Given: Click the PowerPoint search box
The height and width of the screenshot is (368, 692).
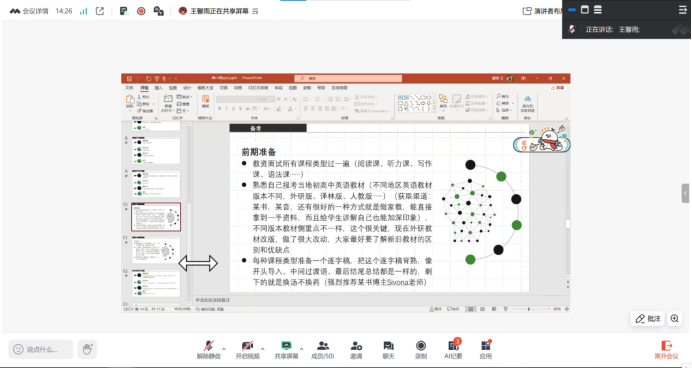Looking at the screenshot, I should pos(348,78).
